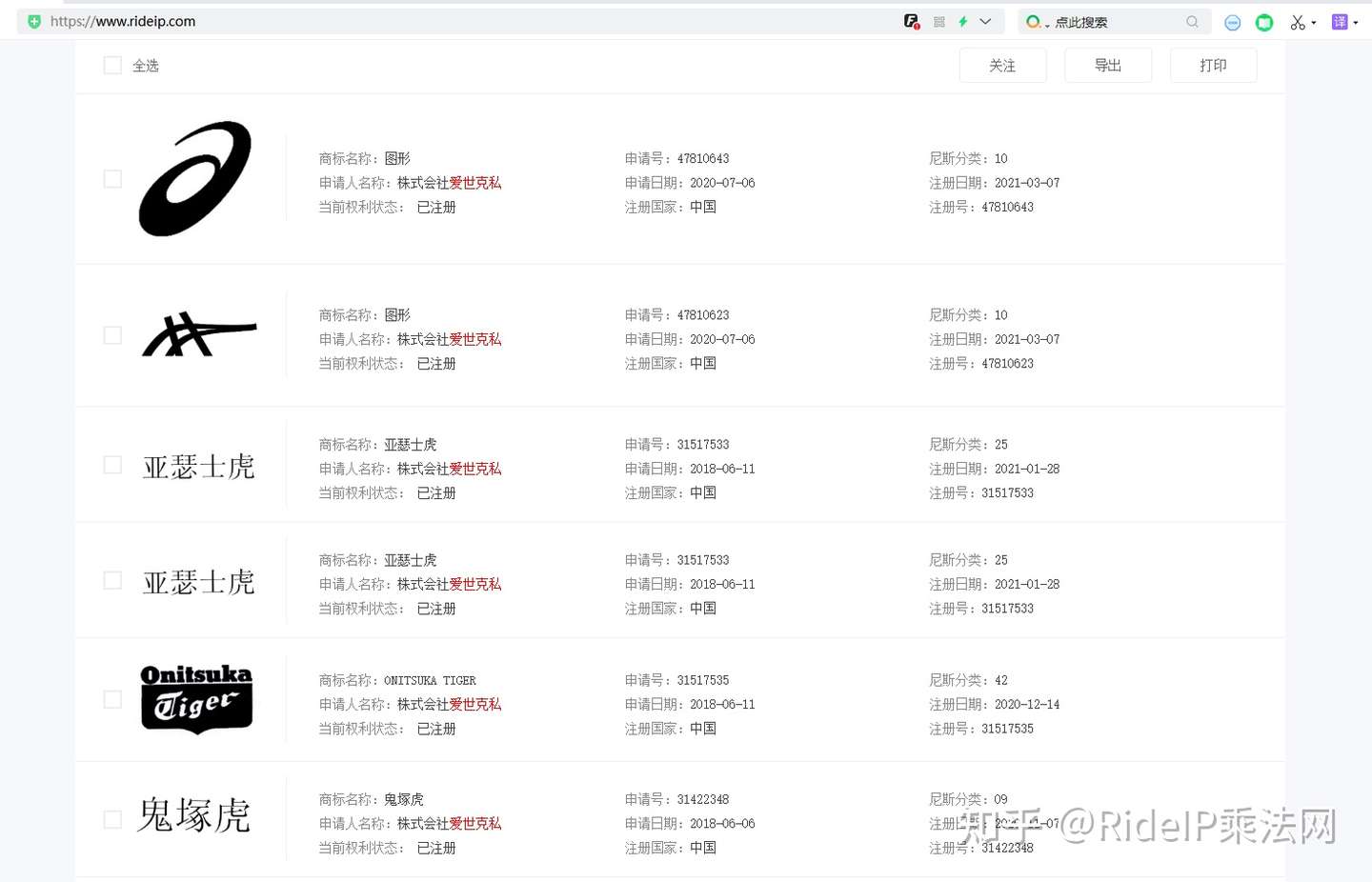Click applicant 株式会社爱世克私 in ONITSUKA TIGER row
The width and height of the screenshot is (1372, 882).
(x=449, y=705)
